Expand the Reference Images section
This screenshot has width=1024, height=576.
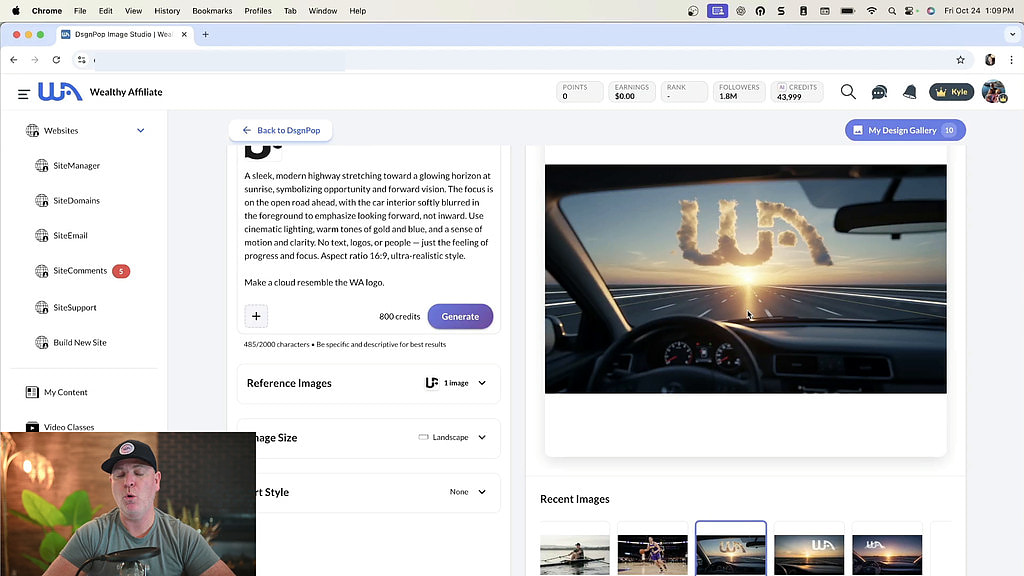coord(481,383)
